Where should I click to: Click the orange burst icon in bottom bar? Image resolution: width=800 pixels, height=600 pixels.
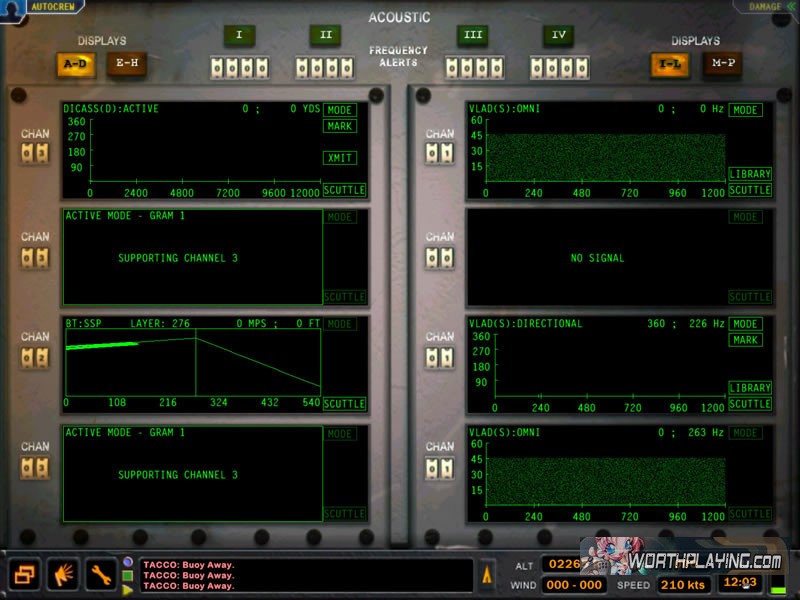tap(63, 575)
